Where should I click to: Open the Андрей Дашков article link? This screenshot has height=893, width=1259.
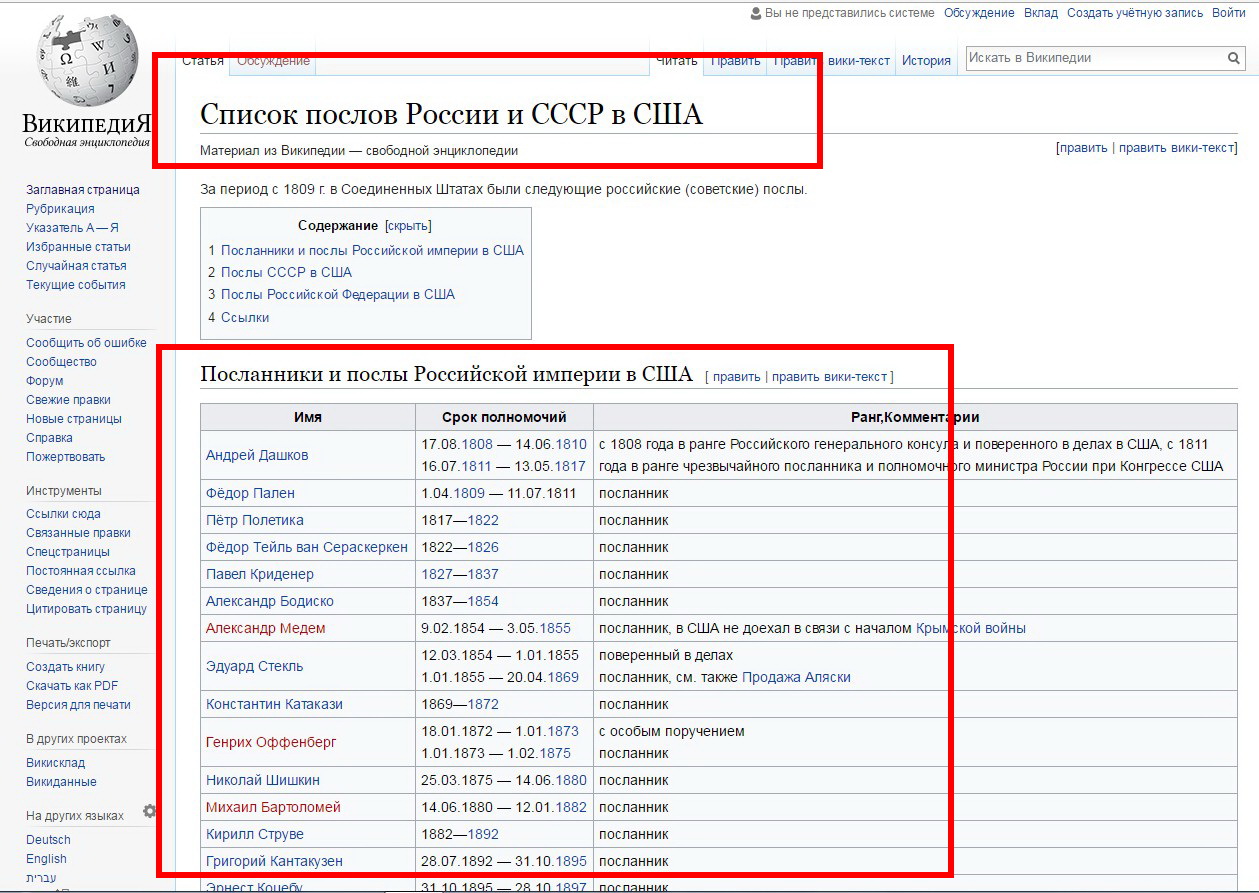tap(257, 455)
